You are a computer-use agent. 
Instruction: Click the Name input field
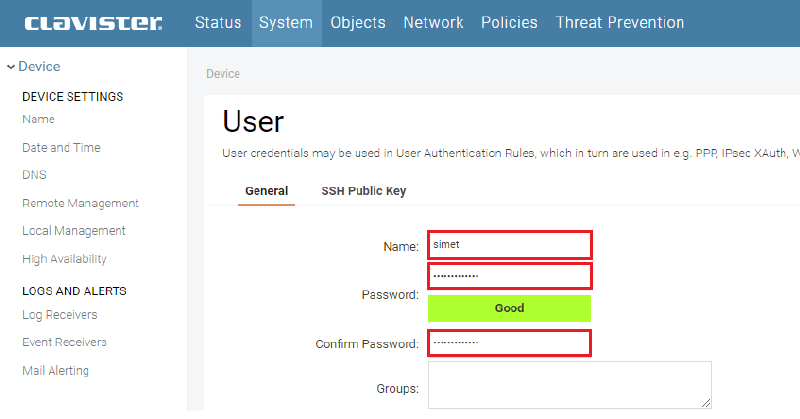pyautogui.click(x=509, y=244)
